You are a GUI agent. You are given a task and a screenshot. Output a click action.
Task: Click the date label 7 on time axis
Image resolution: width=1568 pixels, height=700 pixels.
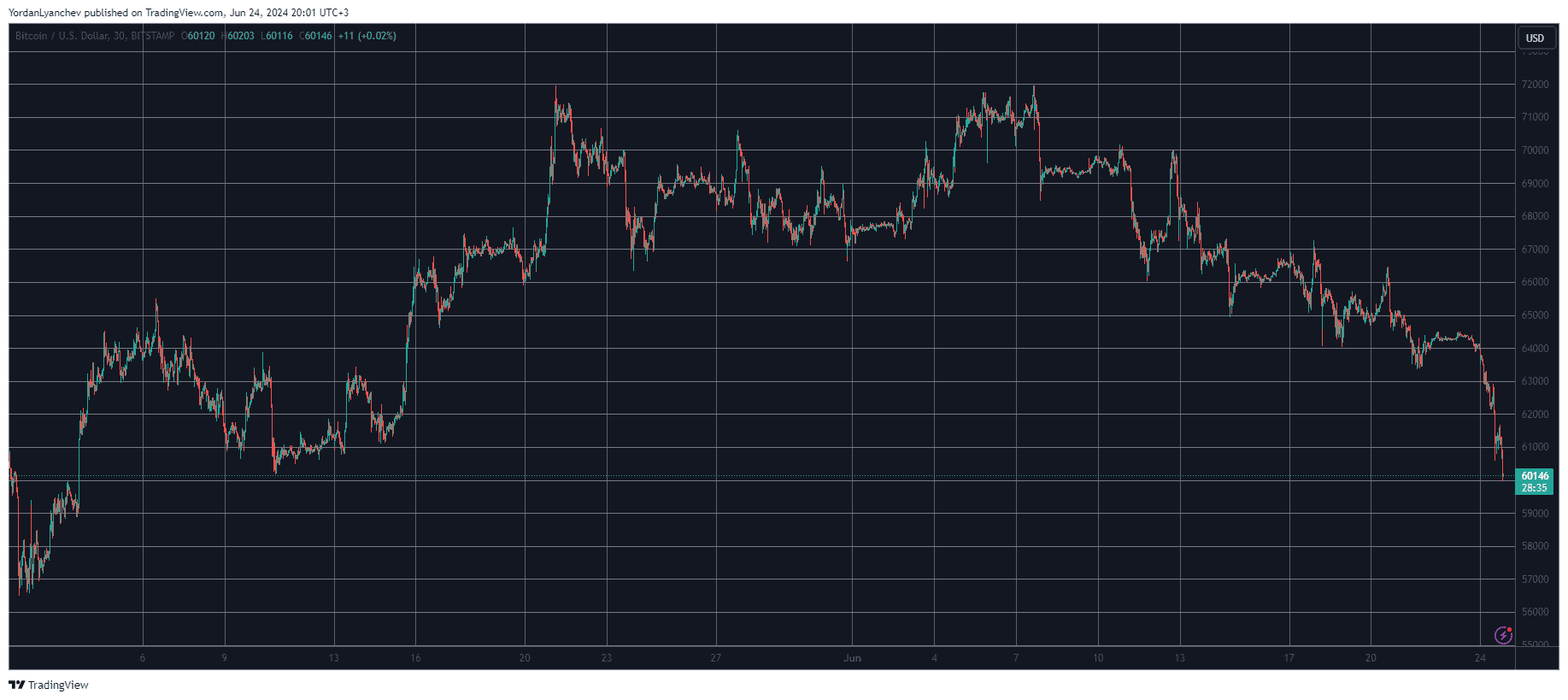(x=1016, y=658)
